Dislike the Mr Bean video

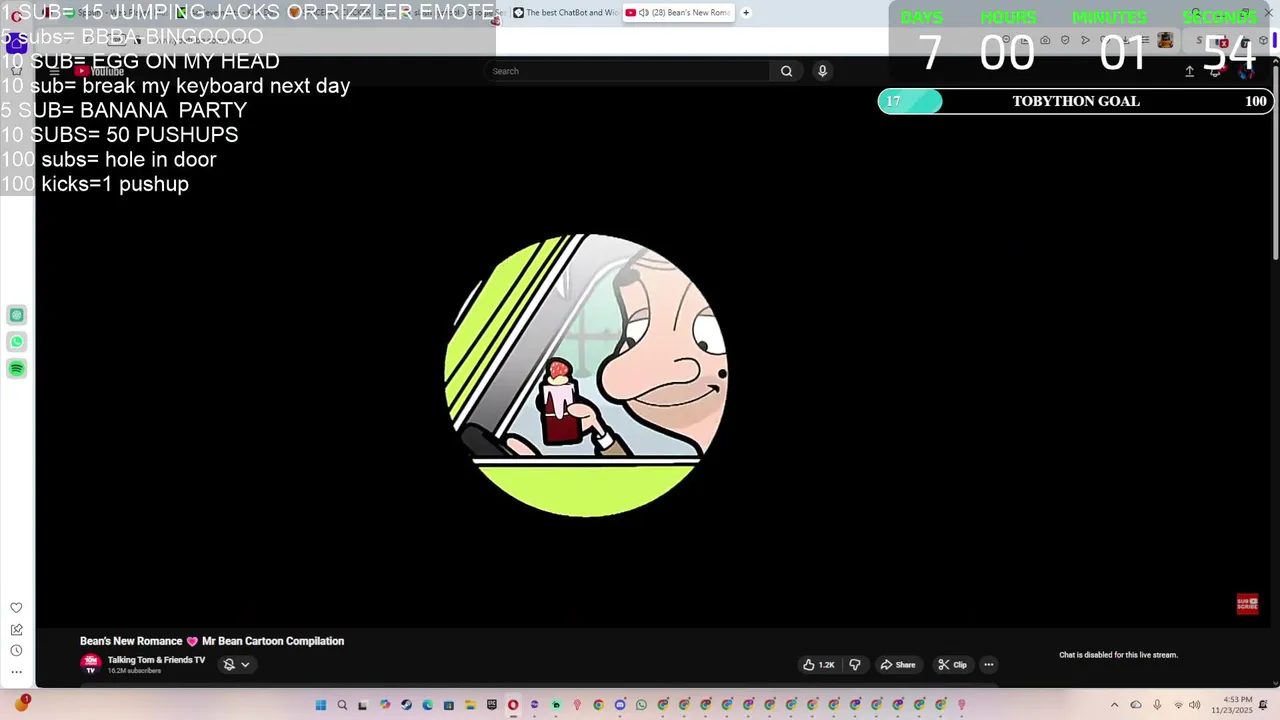coord(855,665)
